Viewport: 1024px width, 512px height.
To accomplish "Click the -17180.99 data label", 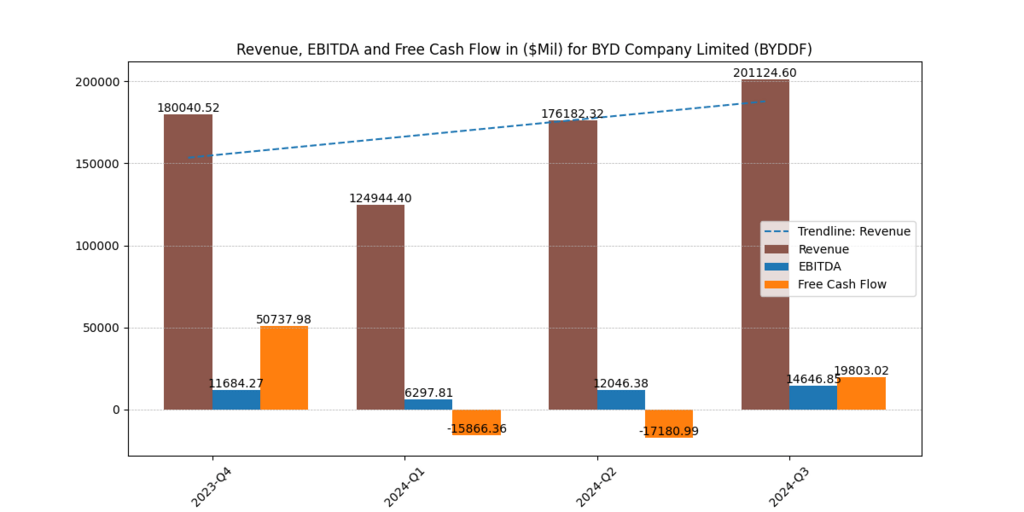I will (669, 431).
